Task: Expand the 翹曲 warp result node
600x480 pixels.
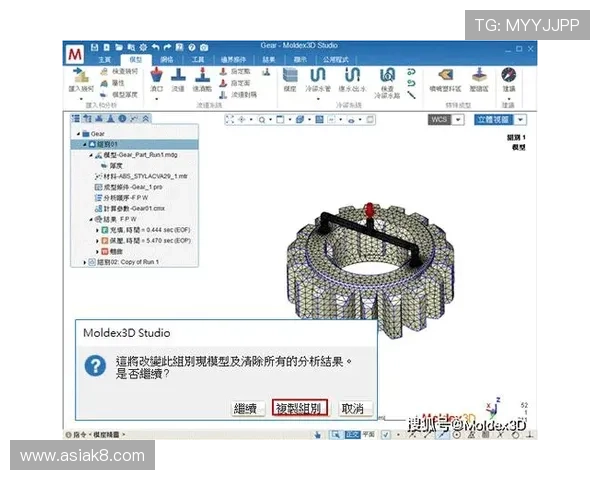Action: pyautogui.click(x=97, y=252)
